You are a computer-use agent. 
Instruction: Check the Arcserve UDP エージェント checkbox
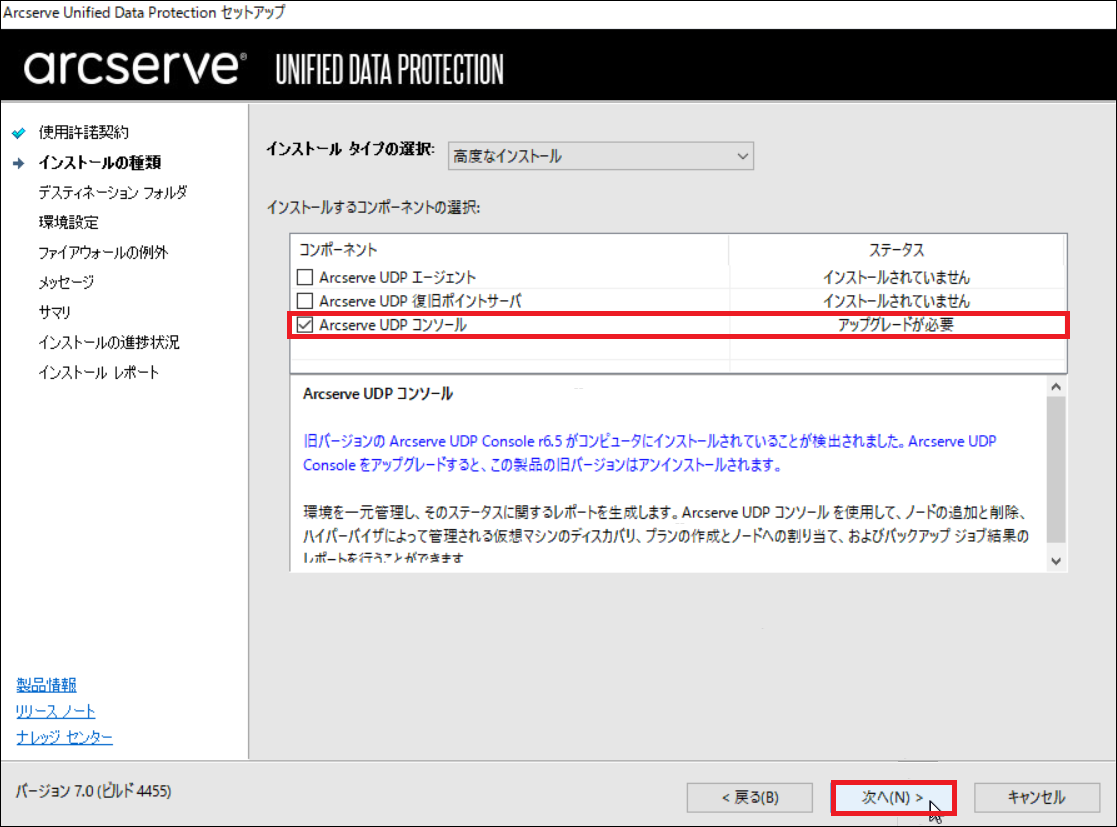coord(305,277)
